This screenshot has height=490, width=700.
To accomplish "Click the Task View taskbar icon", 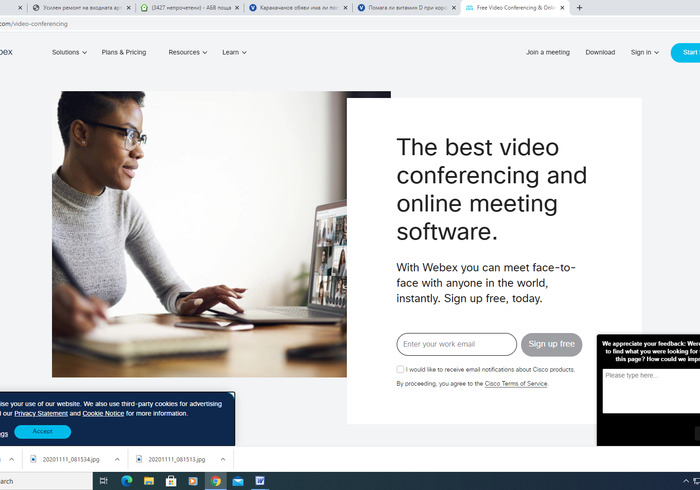I will click(x=104, y=481).
